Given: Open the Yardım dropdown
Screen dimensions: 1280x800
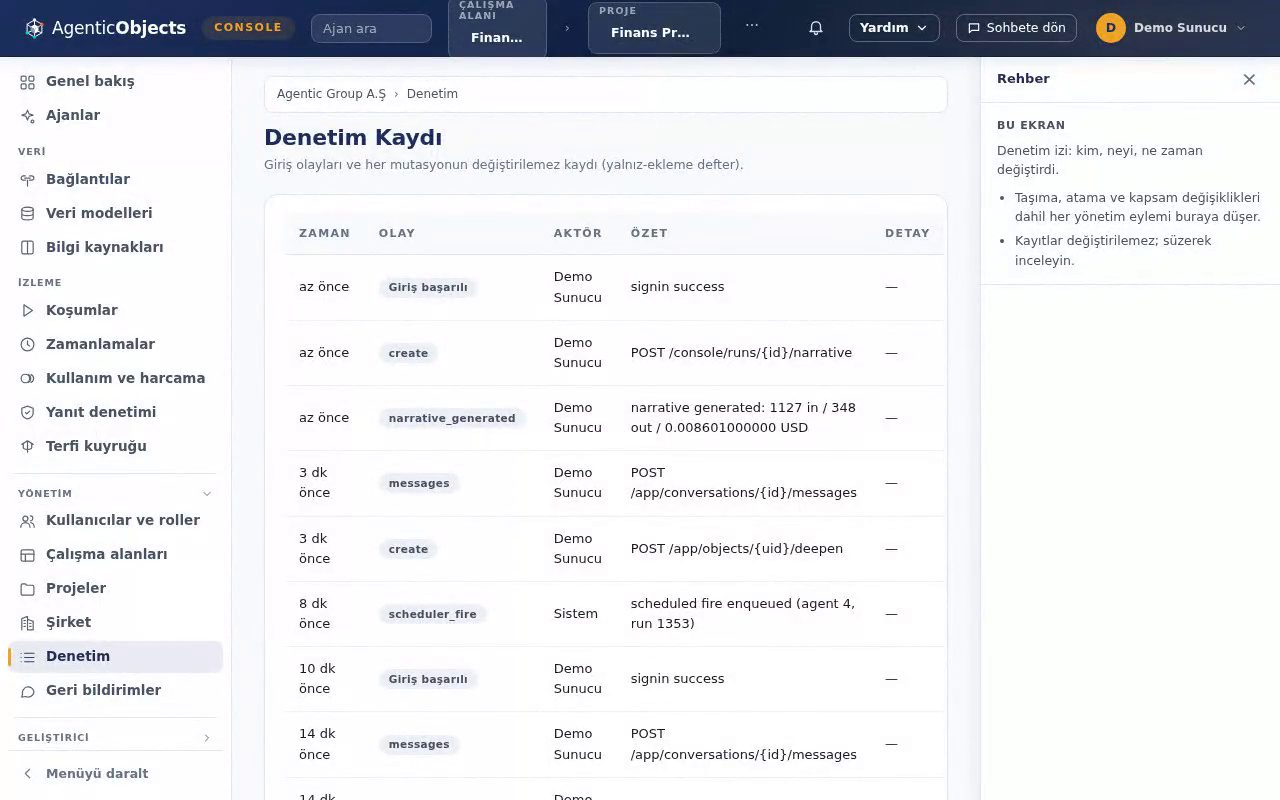Looking at the screenshot, I should [894, 28].
